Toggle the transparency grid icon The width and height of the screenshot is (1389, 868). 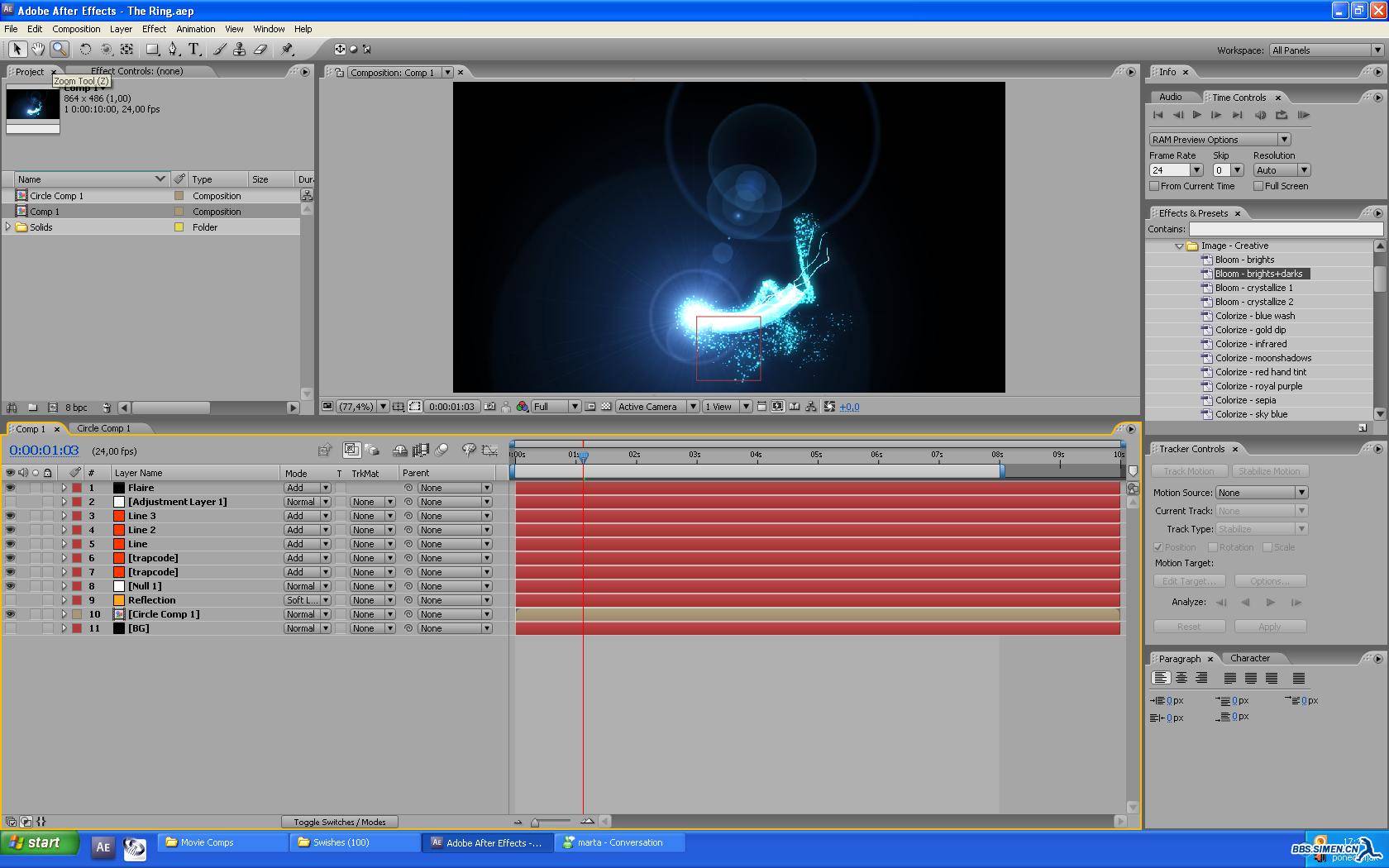(x=606, y=407)
